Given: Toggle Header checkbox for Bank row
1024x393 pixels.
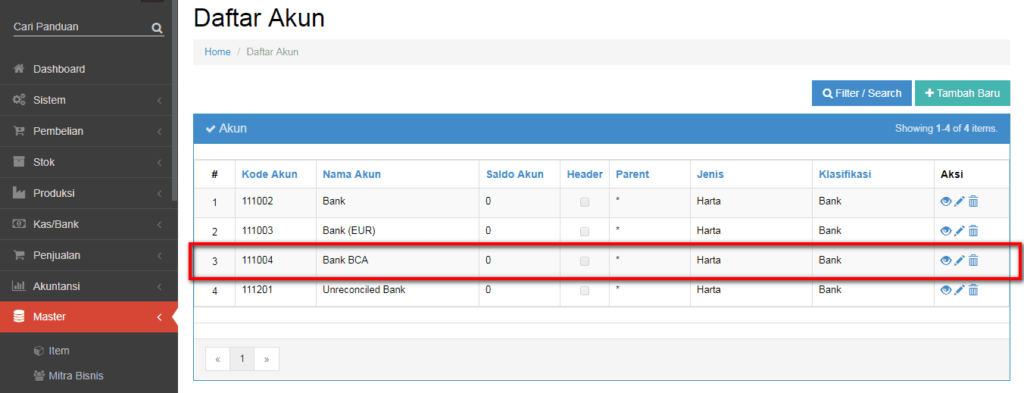Looking at the screenshot, I should 584,202.
